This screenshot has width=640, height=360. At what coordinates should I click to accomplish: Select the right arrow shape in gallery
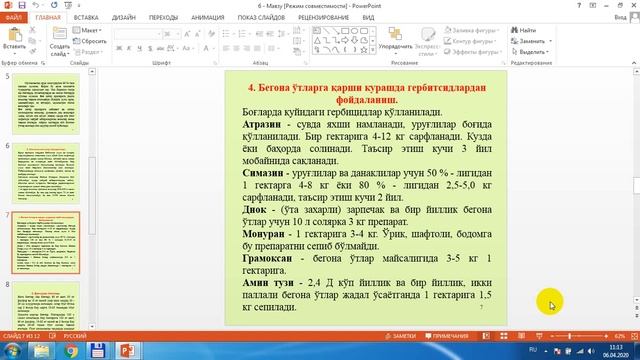345,40
